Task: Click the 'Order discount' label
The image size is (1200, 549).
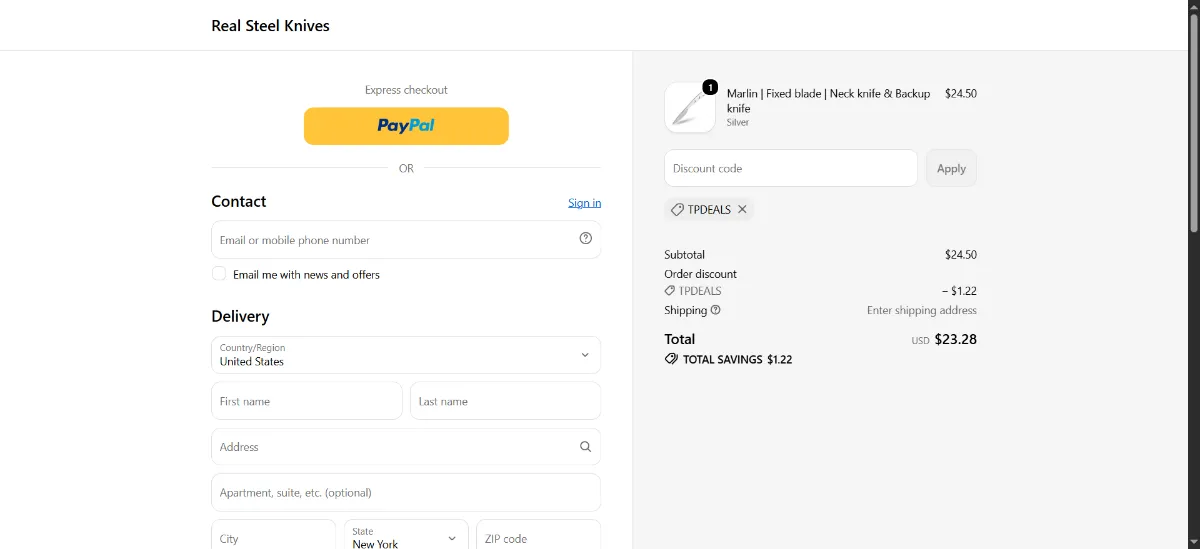Action: (700, 274)
